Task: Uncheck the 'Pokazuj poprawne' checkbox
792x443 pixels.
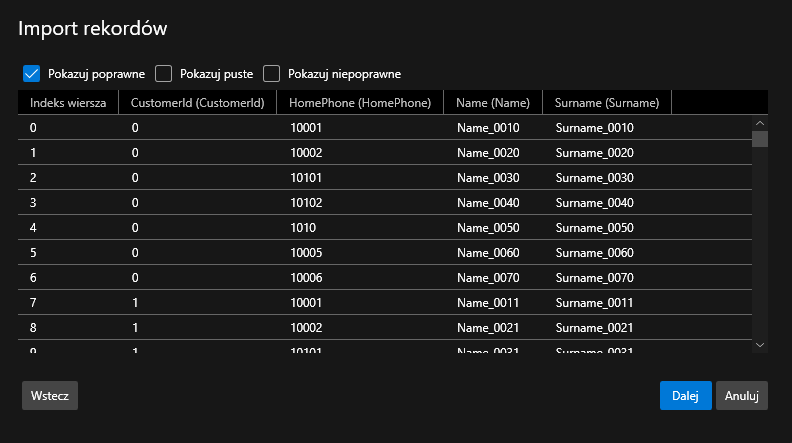Action: point(31,74)
